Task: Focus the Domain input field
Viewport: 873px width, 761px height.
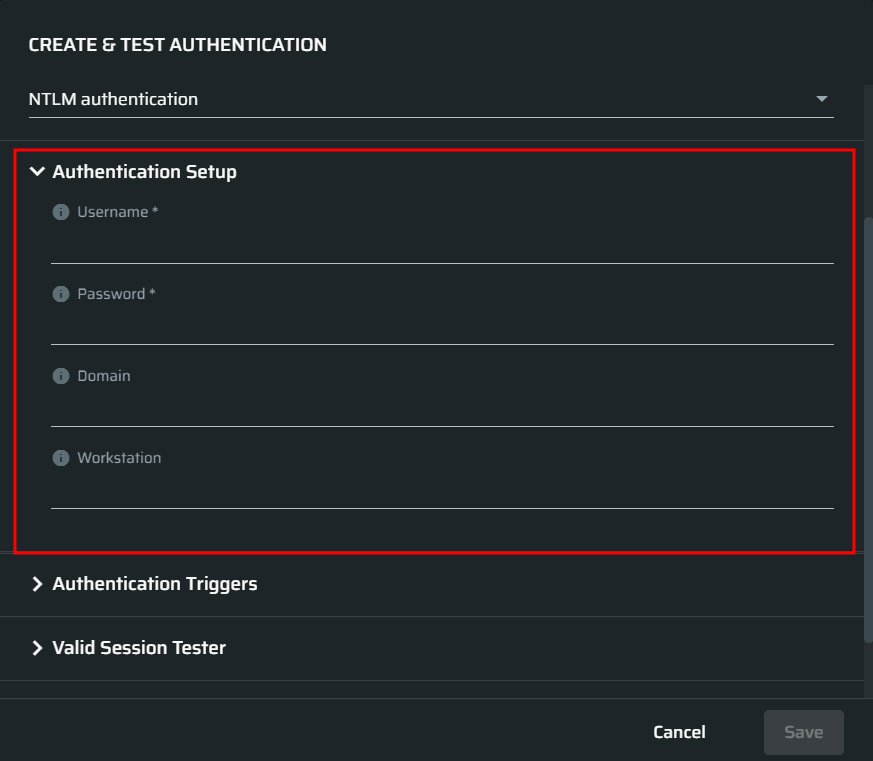Action: (442, 410)
